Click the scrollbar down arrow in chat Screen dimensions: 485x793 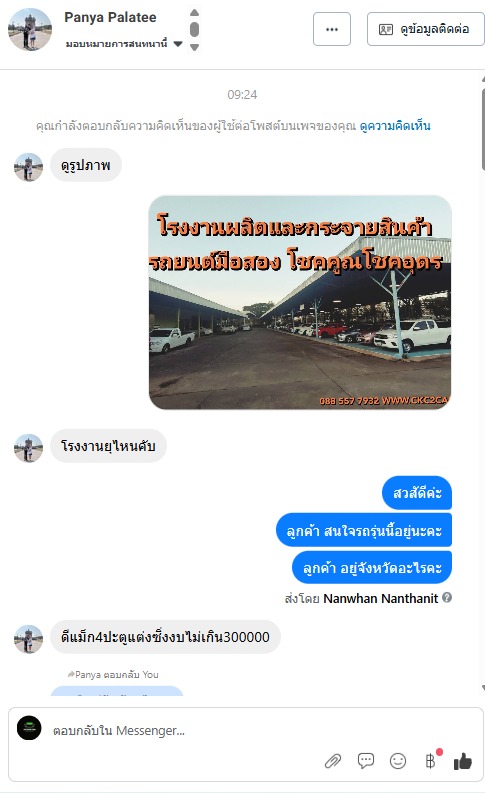pyautogui.click(x=482, y=688)
